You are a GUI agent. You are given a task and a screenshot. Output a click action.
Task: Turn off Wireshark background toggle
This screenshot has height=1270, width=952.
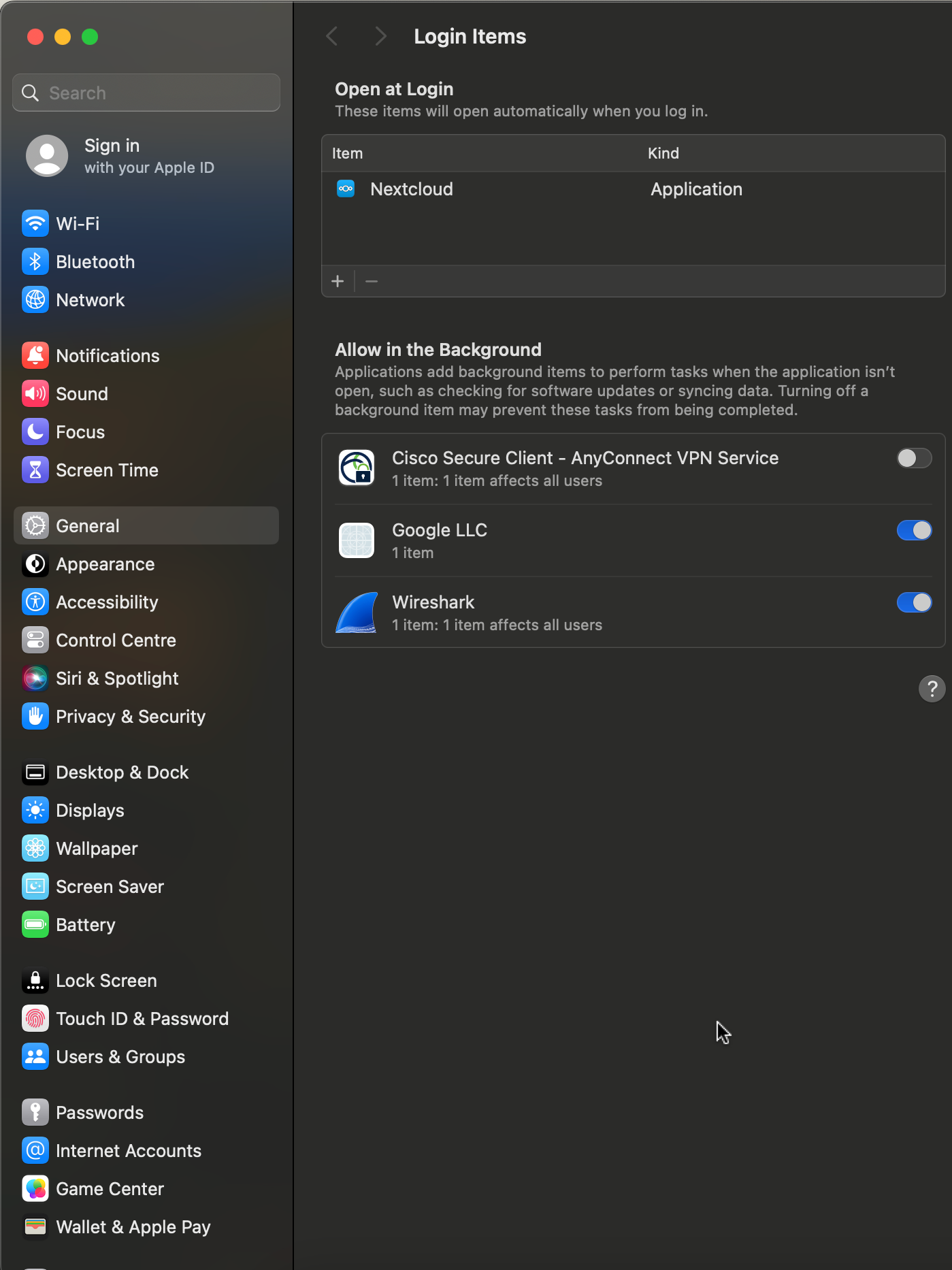[x=913, y=602]
